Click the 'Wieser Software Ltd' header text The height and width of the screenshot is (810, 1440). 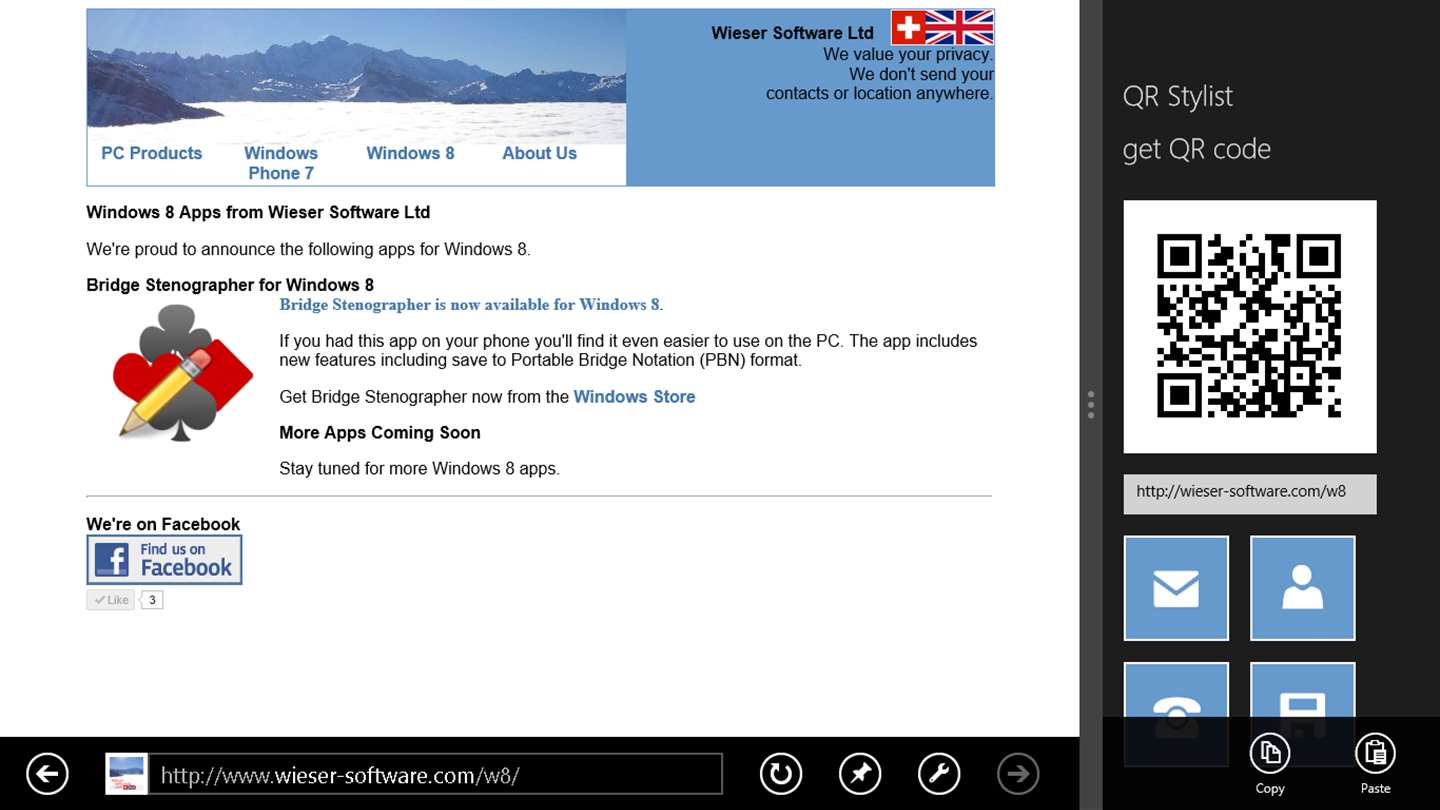[x=792, y=33]
